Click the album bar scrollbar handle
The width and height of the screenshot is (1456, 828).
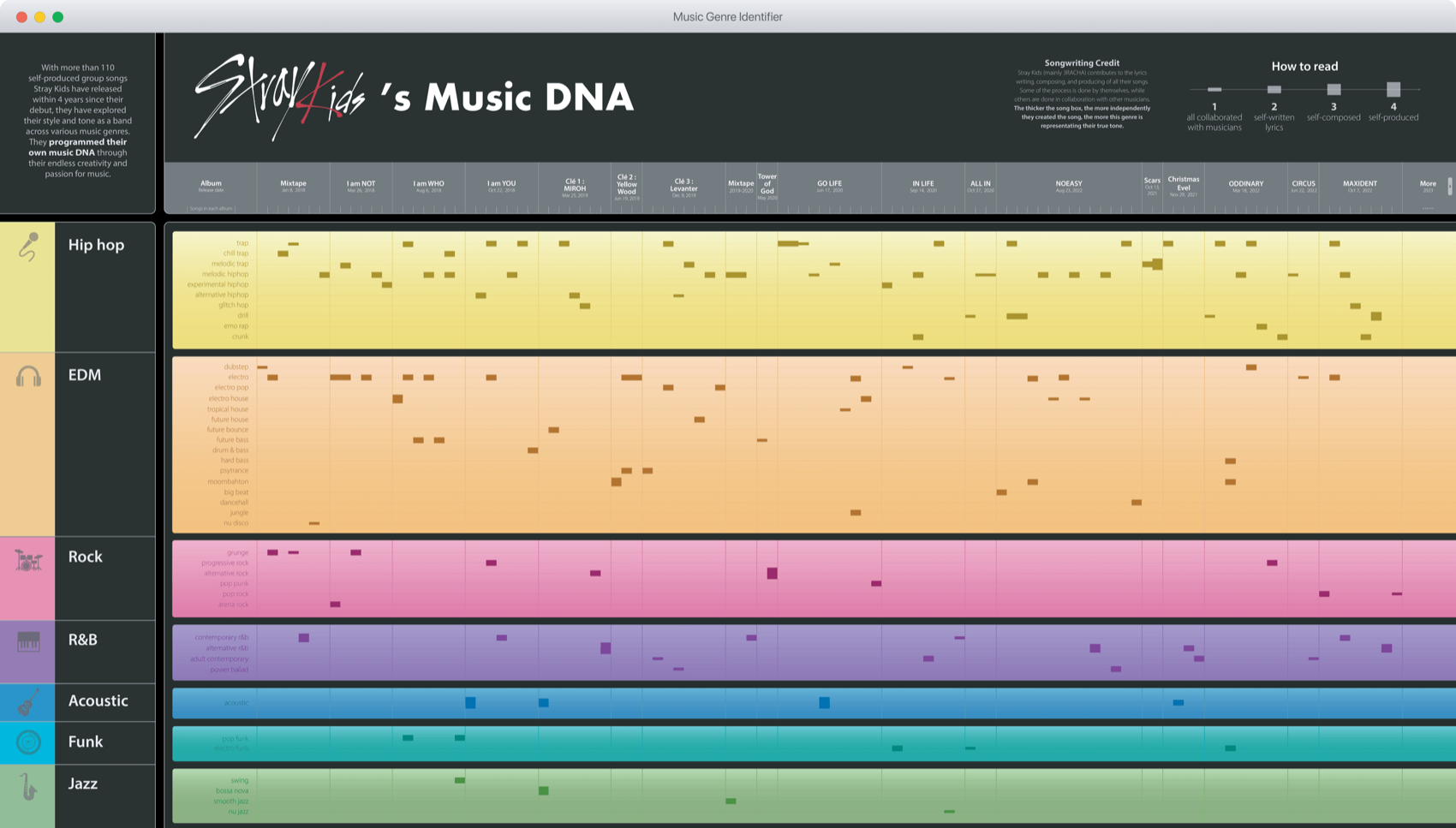[1449, 186]
